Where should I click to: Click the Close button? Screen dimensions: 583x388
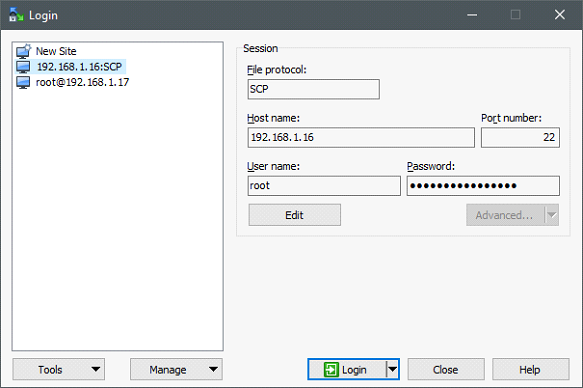click(x=446, y=369)
